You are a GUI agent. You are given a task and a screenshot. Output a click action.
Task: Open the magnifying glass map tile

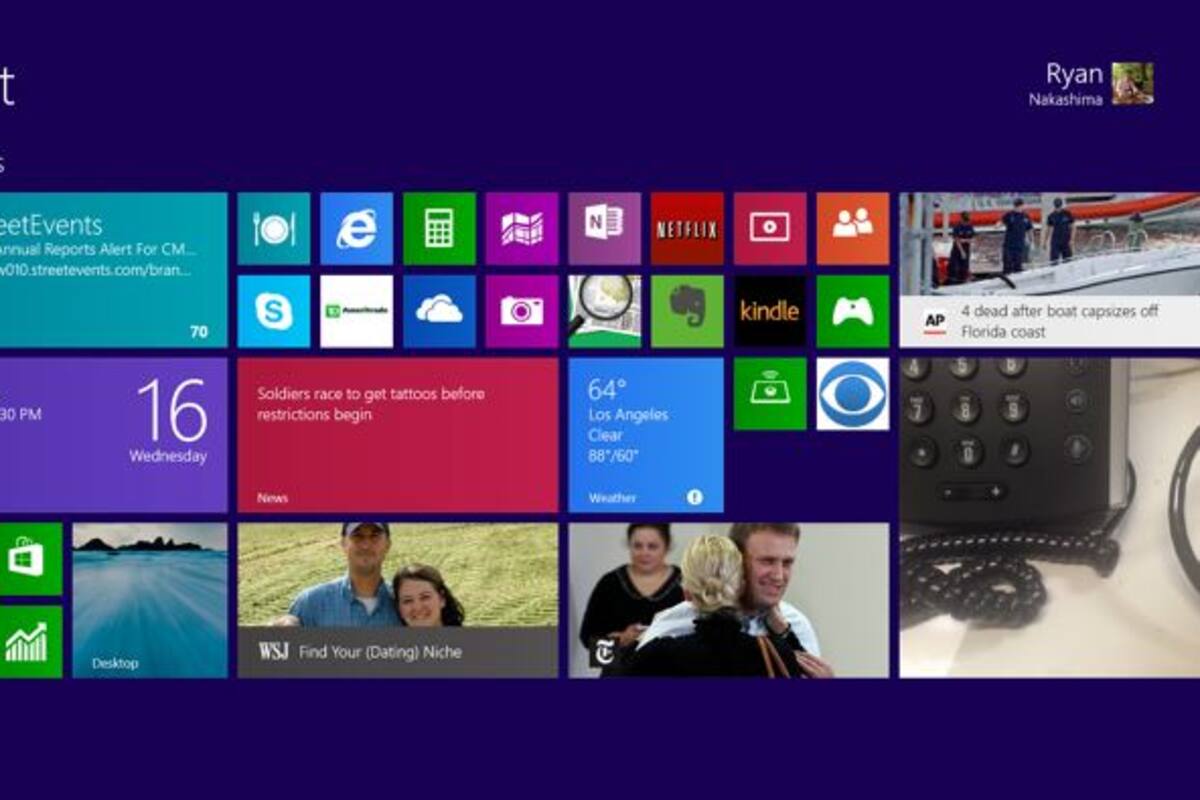[605, 311]
